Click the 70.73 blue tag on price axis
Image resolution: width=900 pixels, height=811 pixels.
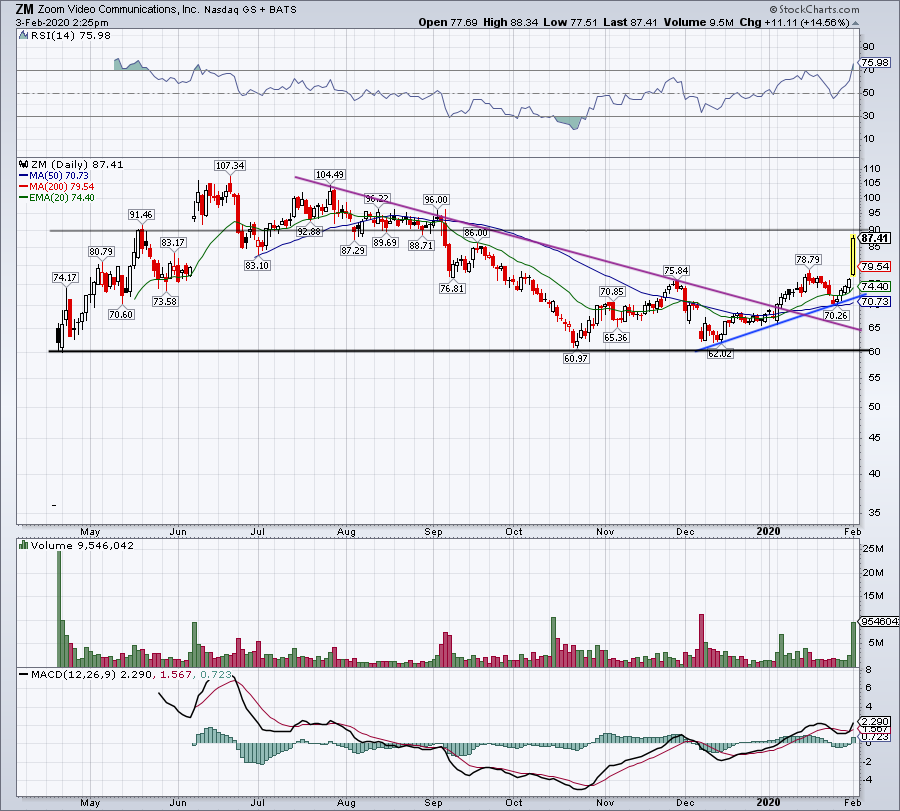(875, 302)
